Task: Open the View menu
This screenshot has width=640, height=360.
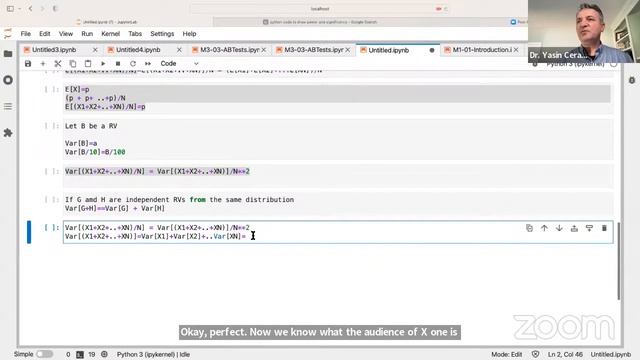Action: 66,34
